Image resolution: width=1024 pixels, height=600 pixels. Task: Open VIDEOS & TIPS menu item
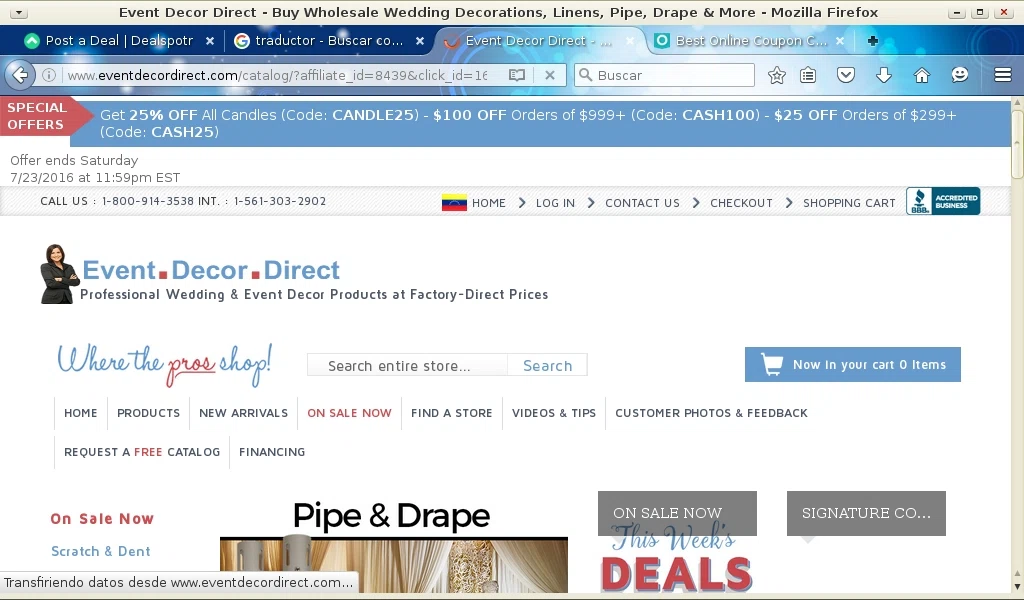coord(554,413)
